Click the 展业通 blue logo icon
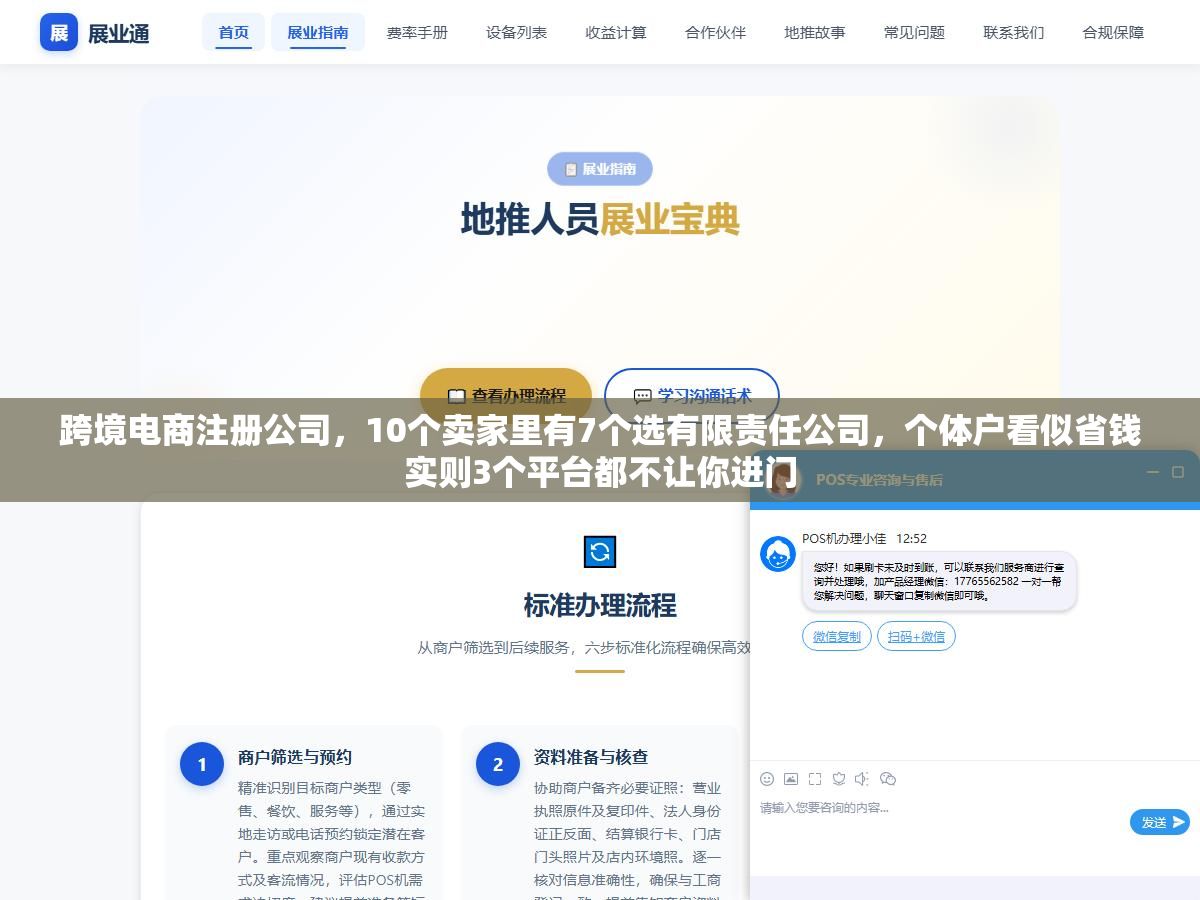 [x=59, y=32]
